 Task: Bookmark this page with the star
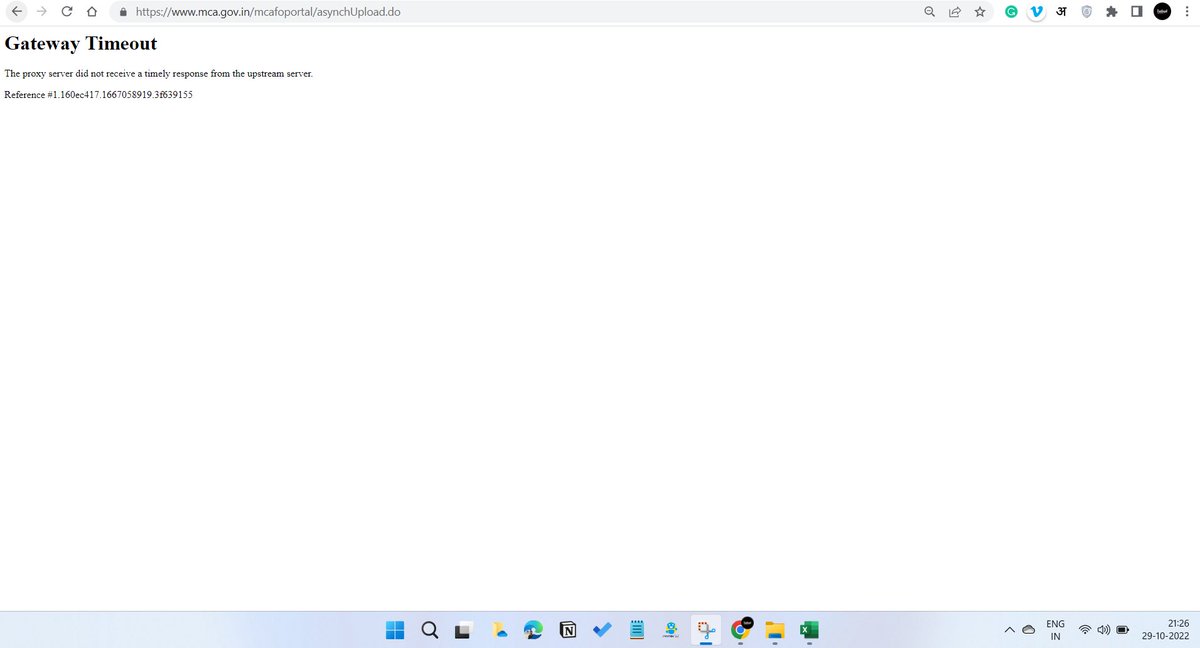pos(980,12)
